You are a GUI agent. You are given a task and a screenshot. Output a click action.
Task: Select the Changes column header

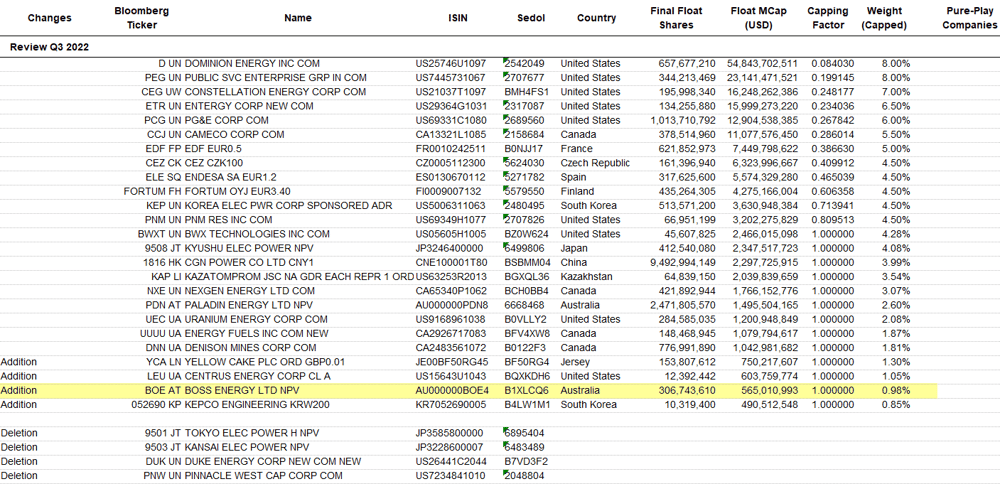click(49, 18)
